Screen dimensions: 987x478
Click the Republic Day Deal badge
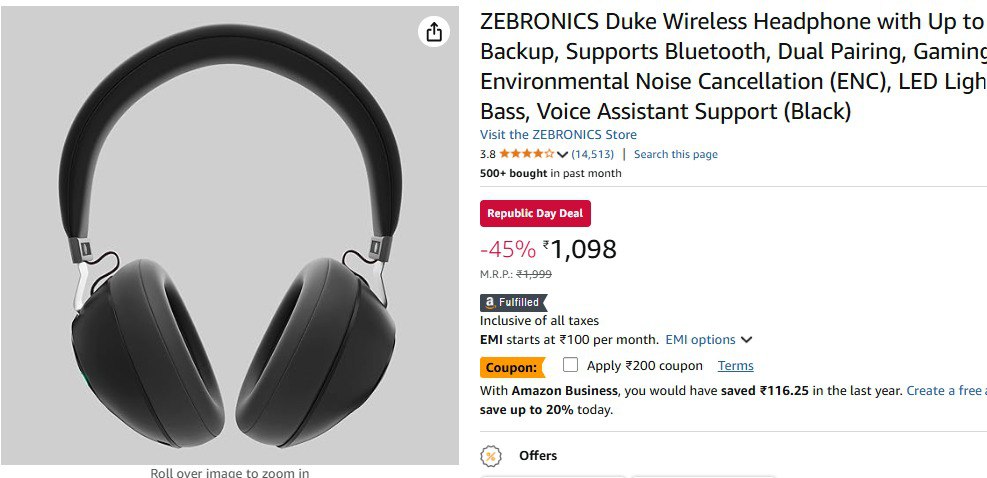(535, 213)
